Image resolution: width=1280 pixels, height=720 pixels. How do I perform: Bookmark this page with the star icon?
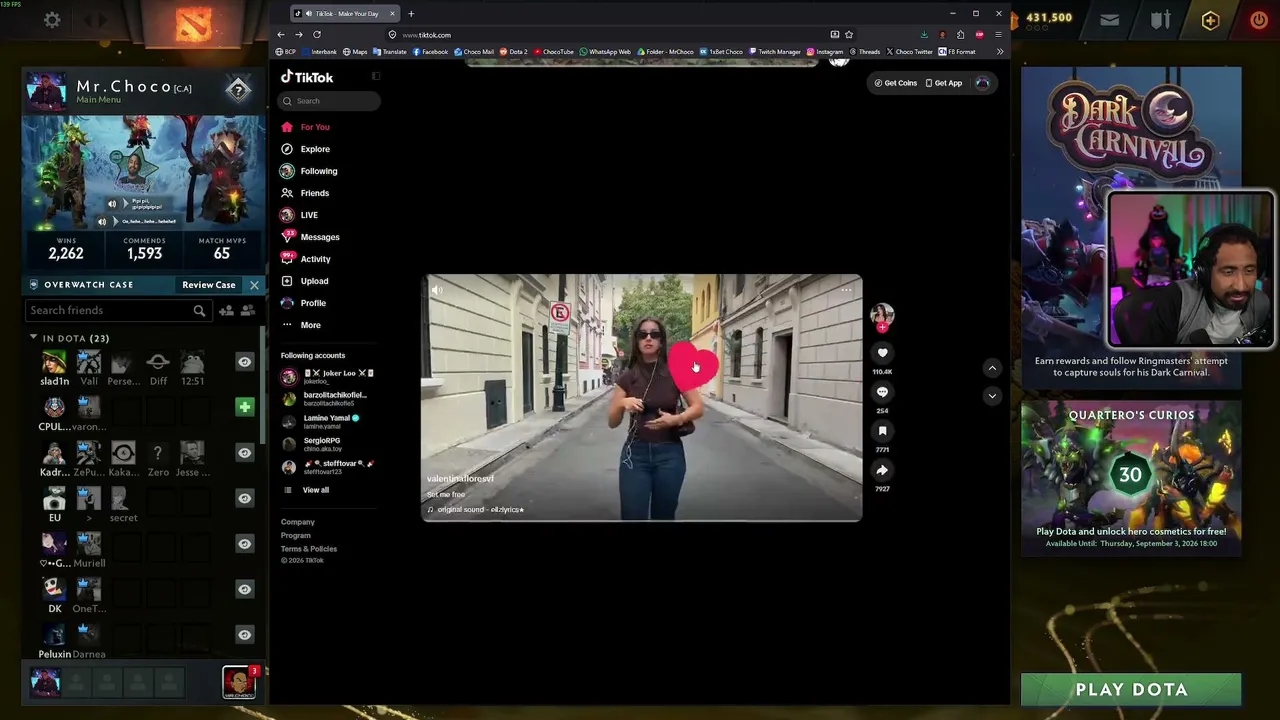849,35
